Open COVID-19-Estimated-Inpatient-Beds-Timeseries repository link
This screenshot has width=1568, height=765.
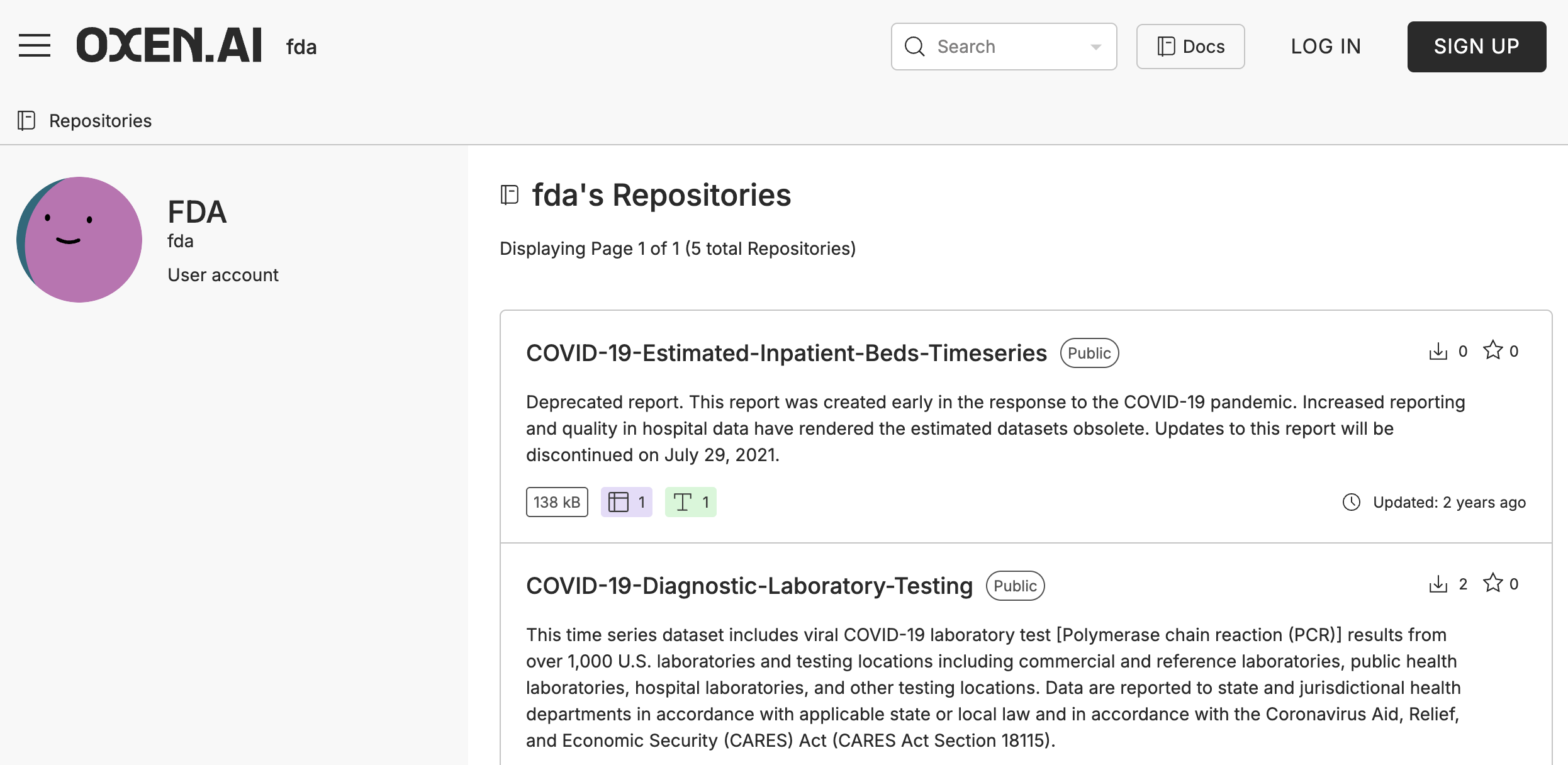(x=786, y=353)
